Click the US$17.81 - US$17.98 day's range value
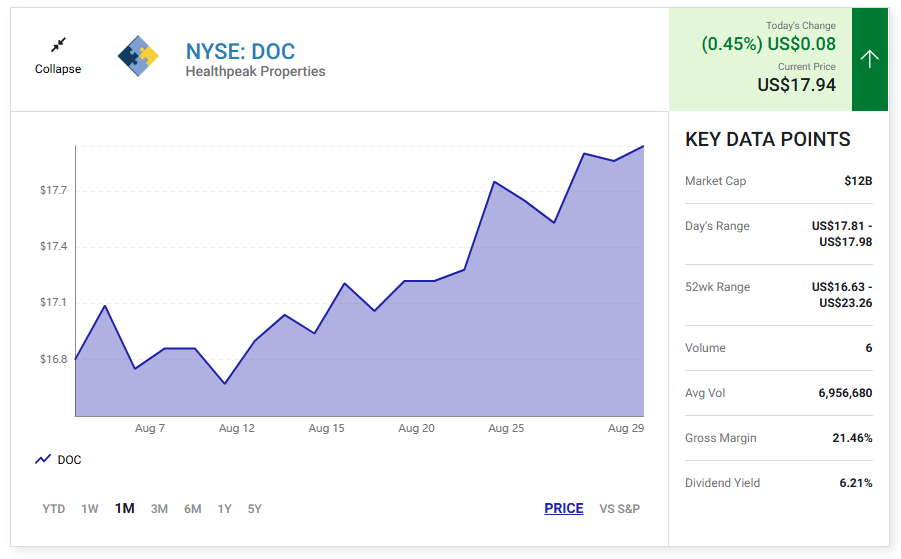 click(842, 234)
